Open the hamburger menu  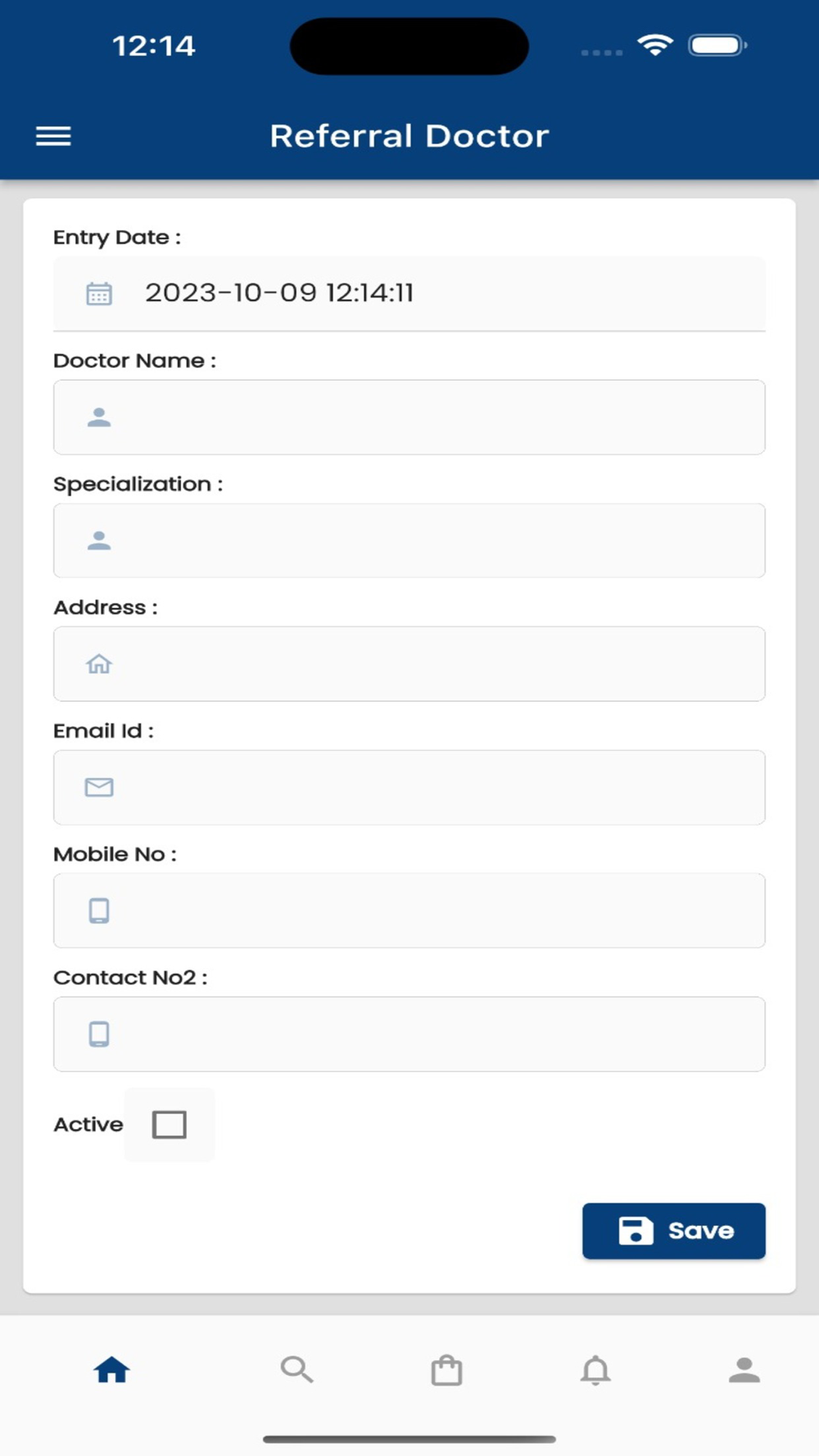53,136
